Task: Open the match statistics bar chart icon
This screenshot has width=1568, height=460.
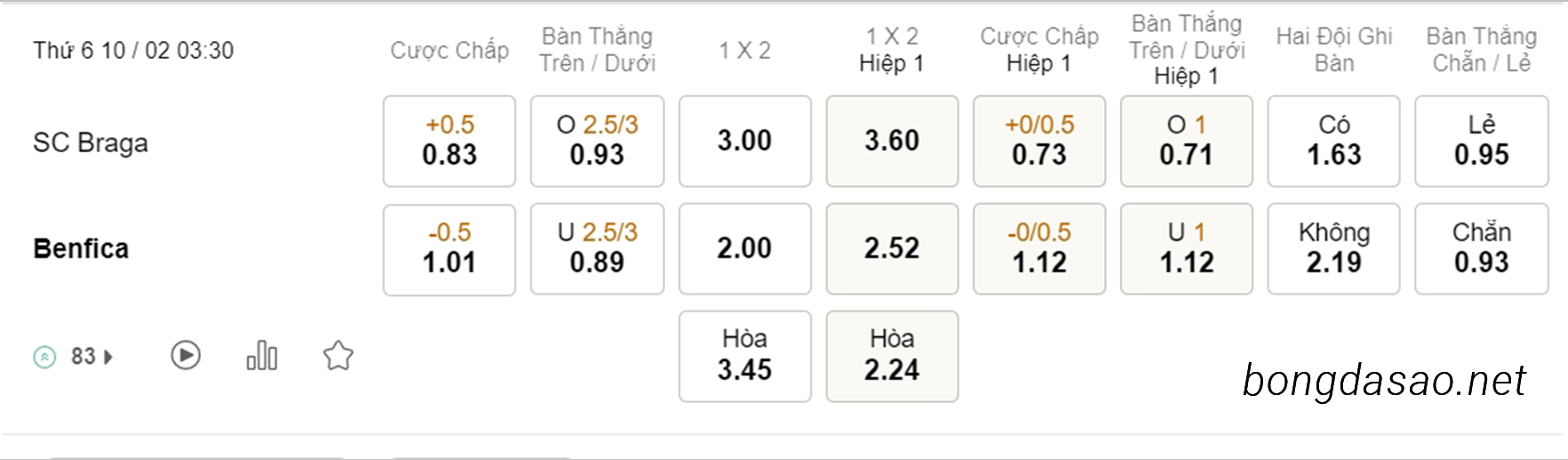Action: click(262, 355)
